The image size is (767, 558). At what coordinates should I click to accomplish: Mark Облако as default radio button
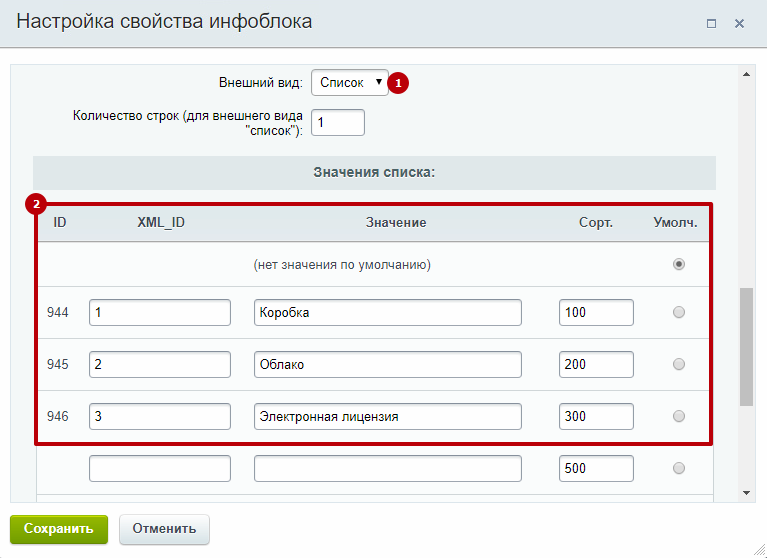click(679, 364)
